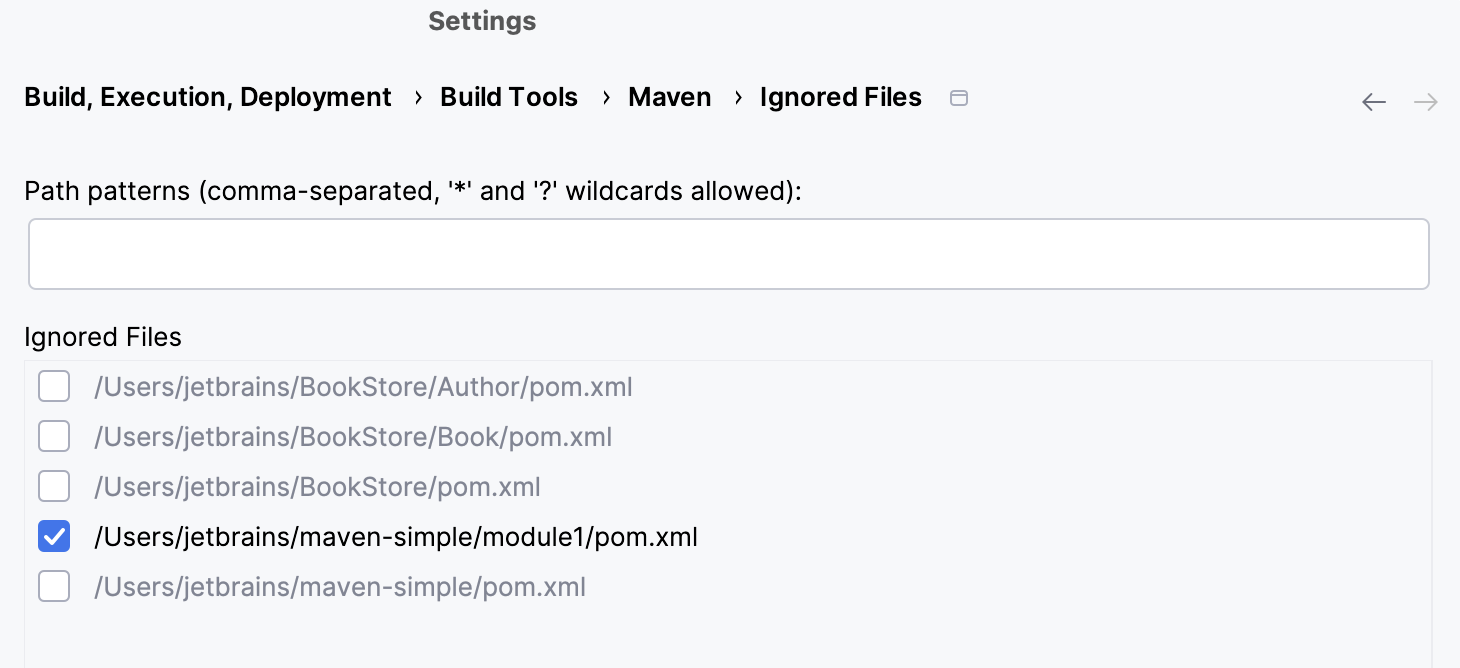Click the back navigation arrow
Image resolution: width=1460 pixels, height=668 pixels.
[1373, 101]
